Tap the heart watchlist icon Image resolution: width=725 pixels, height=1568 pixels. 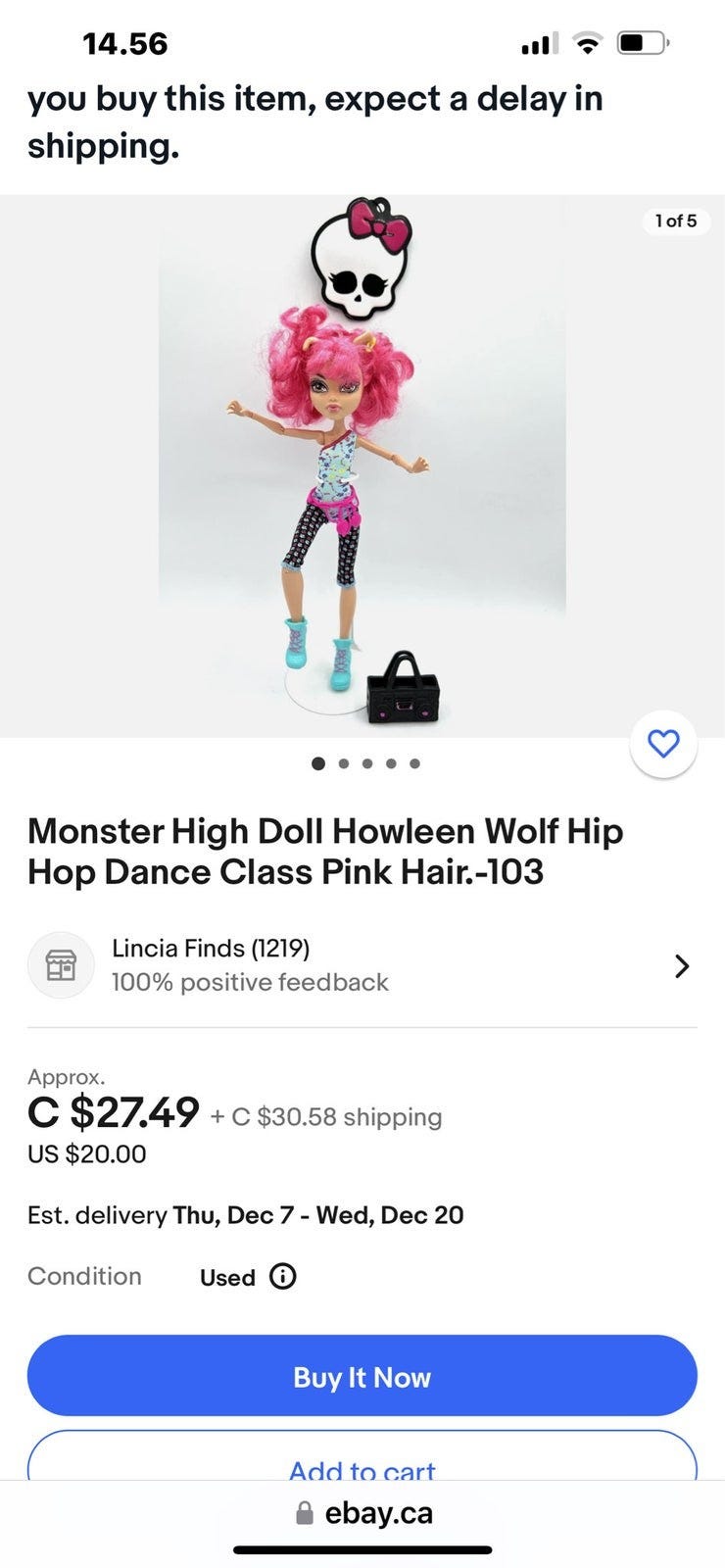663,745
